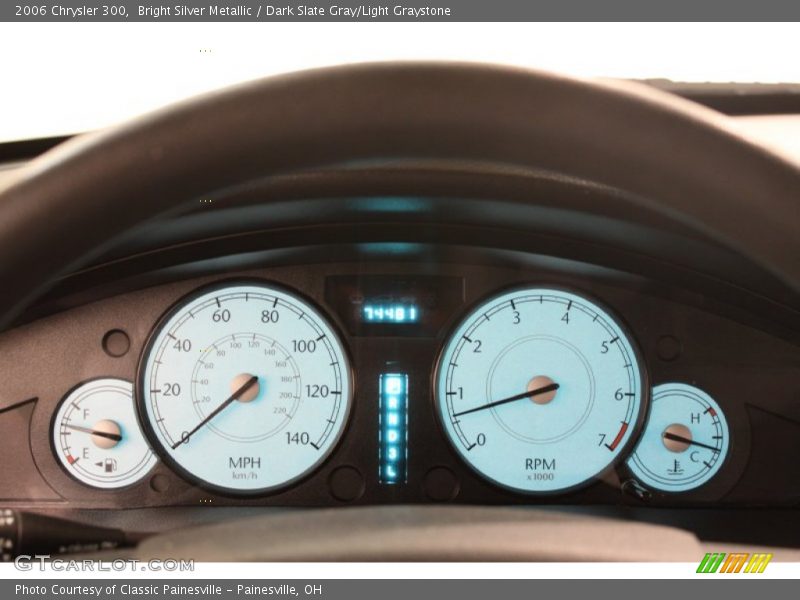Click the E label on the fuel gauge
This screenshot has height=600, width=800.
click(86, 452)
